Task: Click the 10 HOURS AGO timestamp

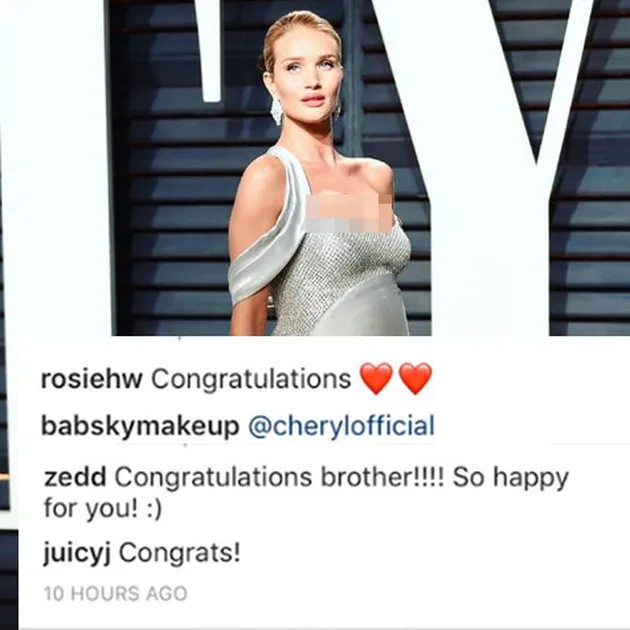Action: [x=115, y=594]
